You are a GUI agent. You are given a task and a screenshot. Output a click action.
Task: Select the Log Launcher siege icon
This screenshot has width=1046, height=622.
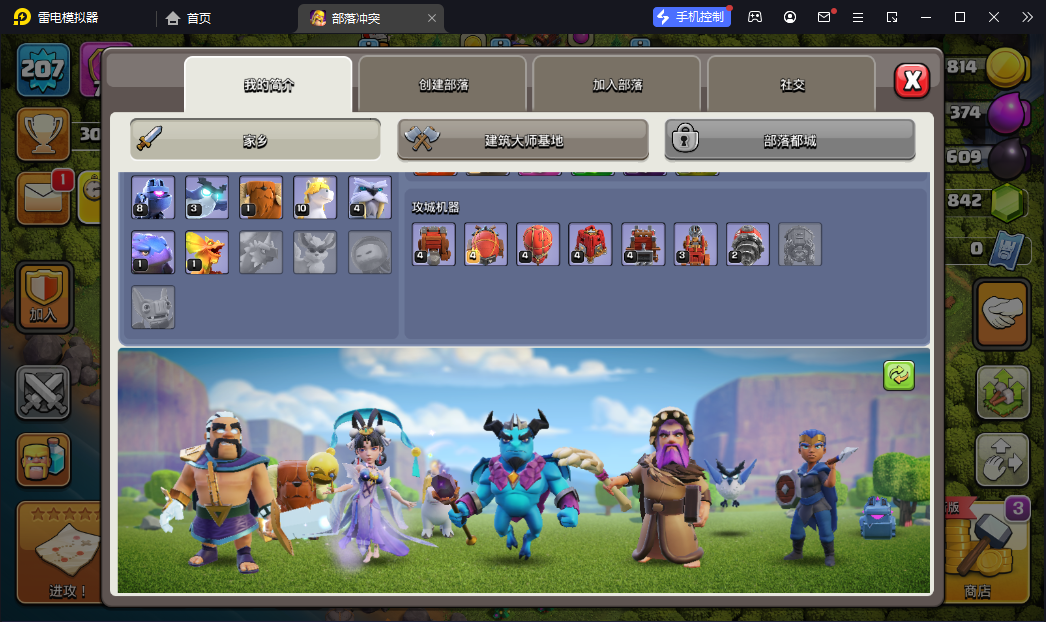[x=643, y=244]
